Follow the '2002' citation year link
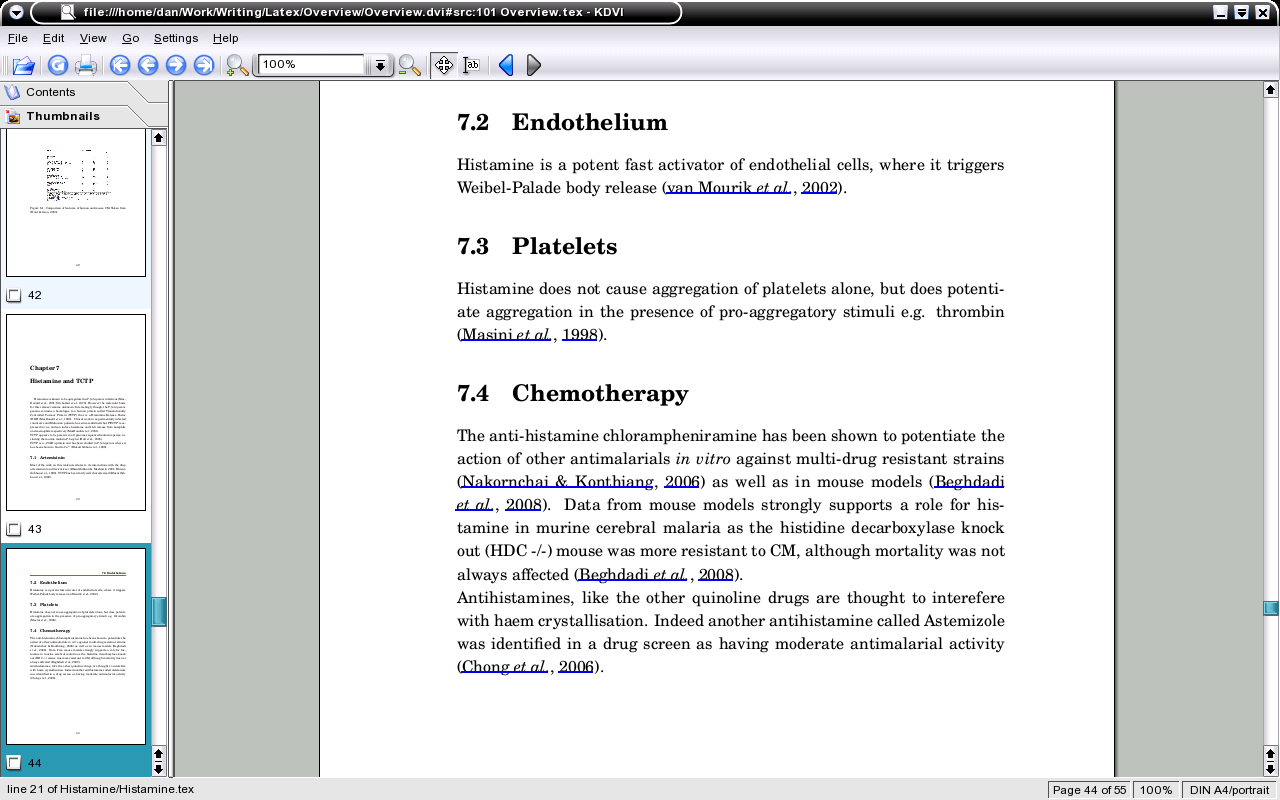The image size is (1280, 800). tap(819, 187)
